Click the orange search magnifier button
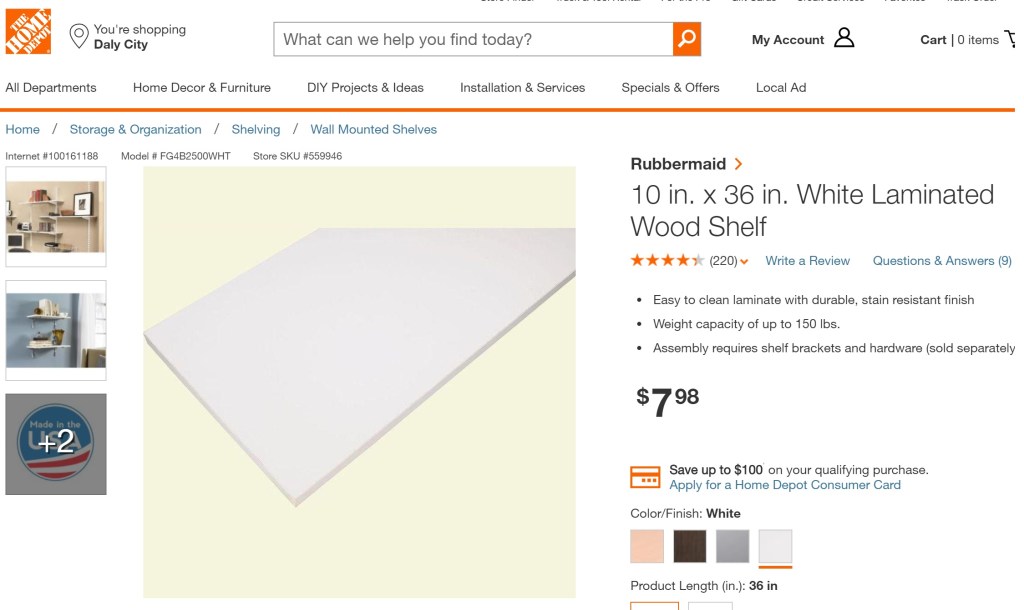1024x610 pixels. [686, 39]
